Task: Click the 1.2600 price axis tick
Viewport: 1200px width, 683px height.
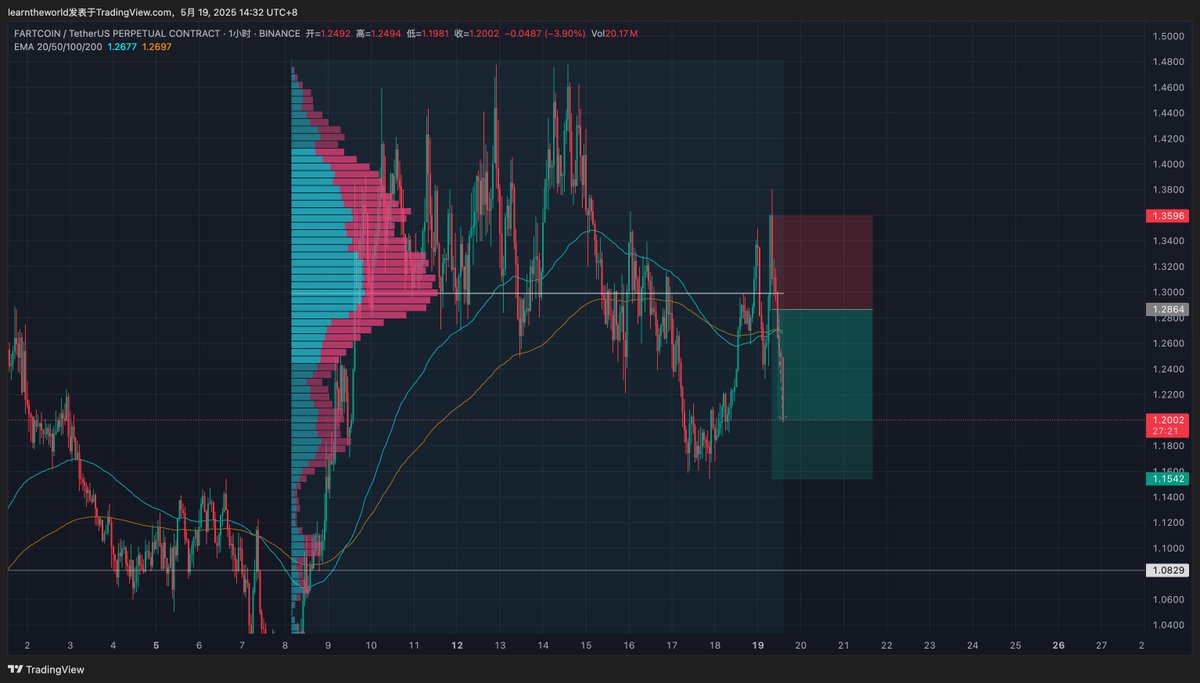Action: click(x=1168, y=344)
